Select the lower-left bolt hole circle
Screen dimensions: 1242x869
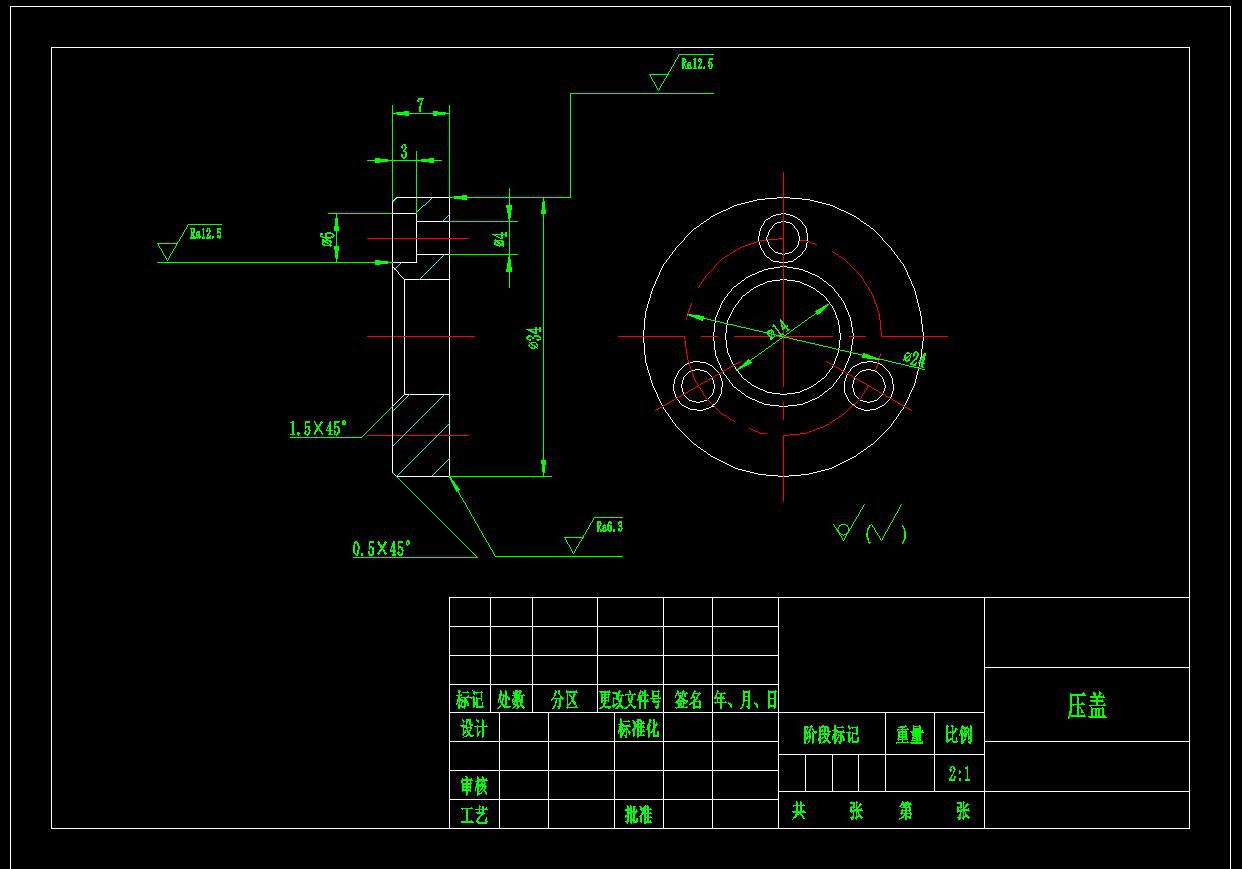click(698, 385)
